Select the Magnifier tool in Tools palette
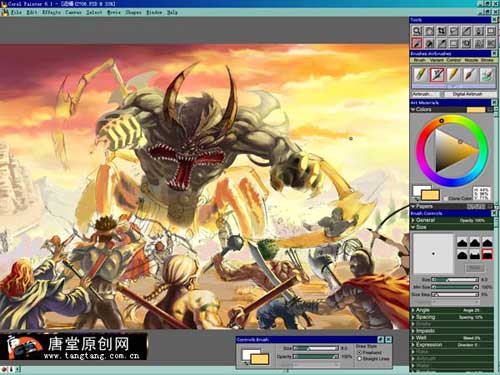 (x=417, y=31)
